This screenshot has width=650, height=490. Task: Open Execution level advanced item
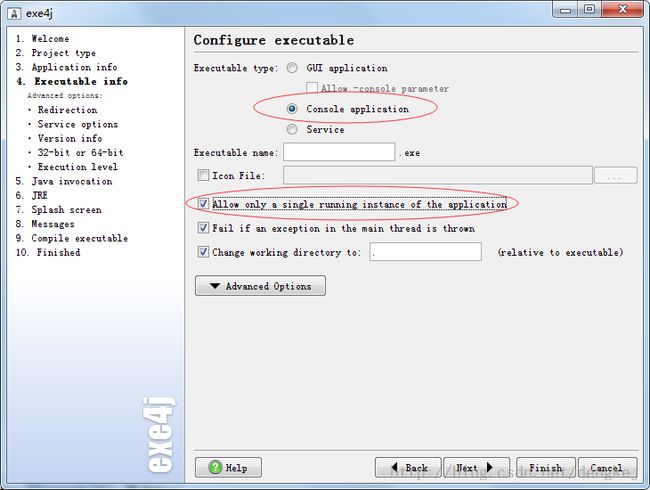(78, 167)
